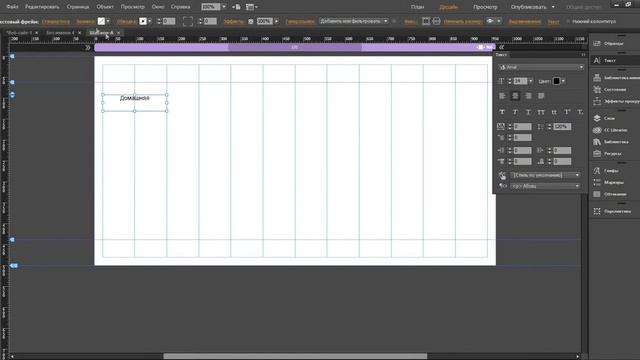Align text center in Текст panel
The width and height of the screenshot is (640, 360).
[515, 96]
